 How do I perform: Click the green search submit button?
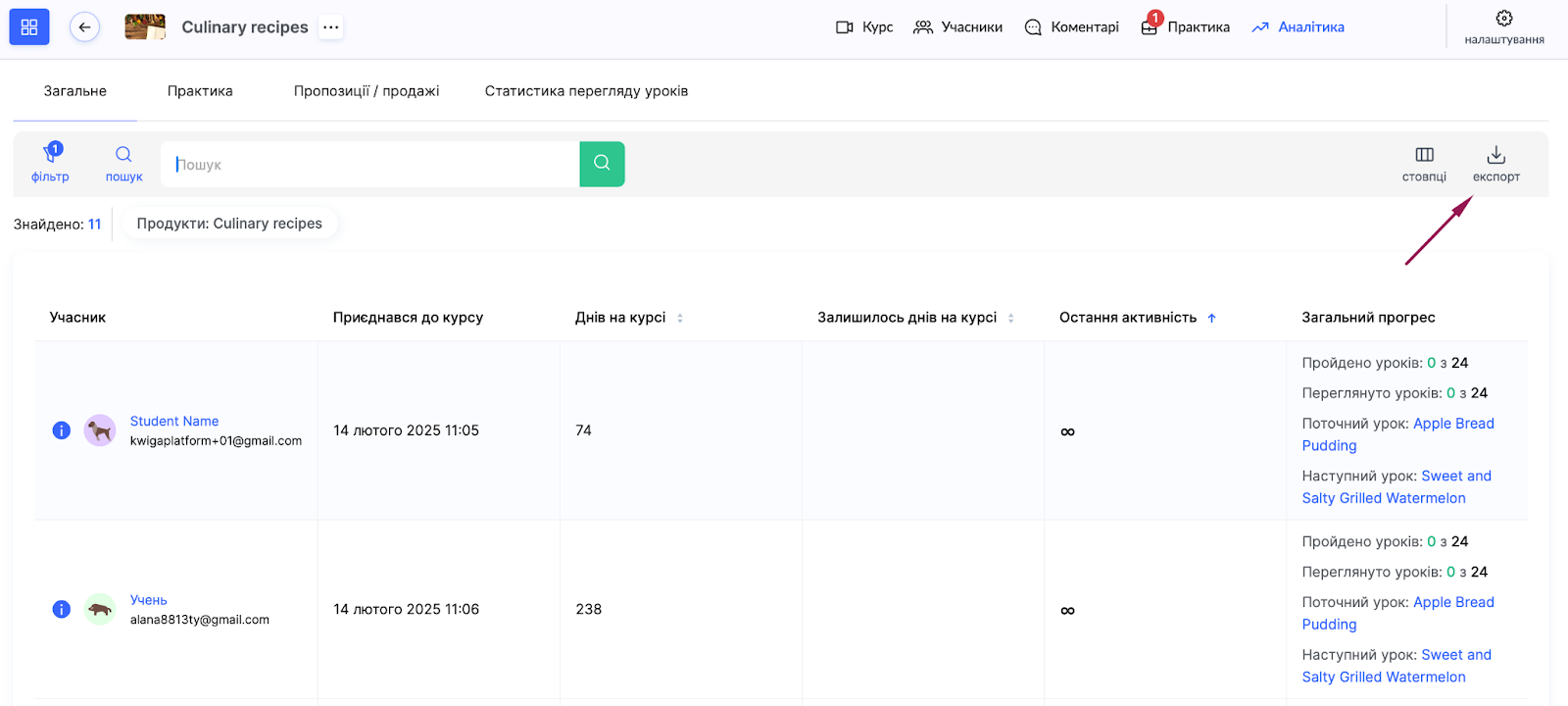(x=602, y=164)
